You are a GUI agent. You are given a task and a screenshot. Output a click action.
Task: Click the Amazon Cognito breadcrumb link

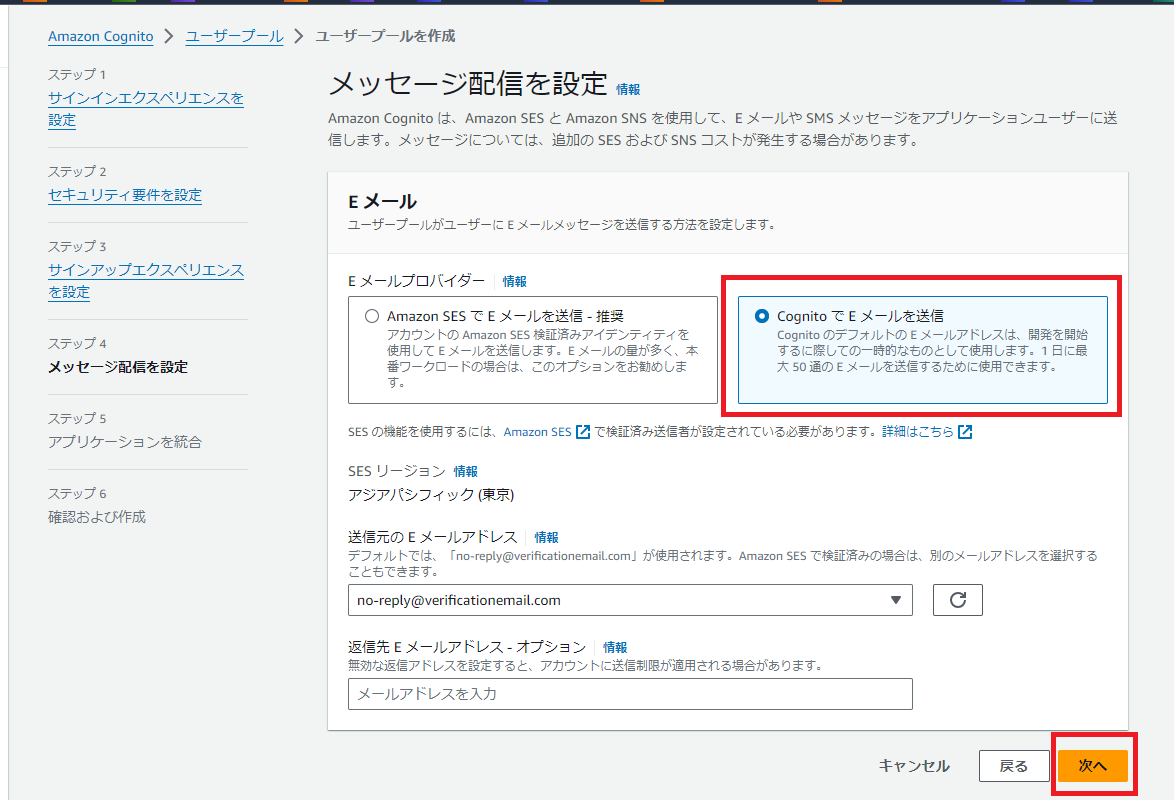(100, 36)
